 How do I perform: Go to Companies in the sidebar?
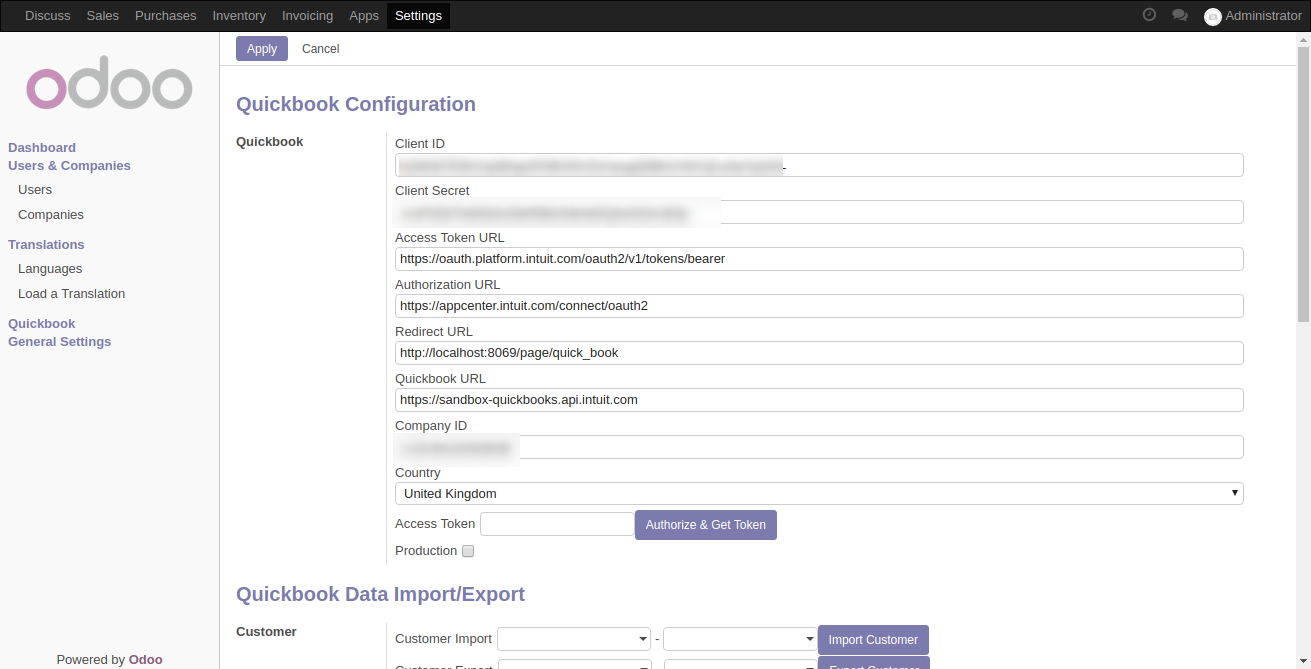coord(51,214)
